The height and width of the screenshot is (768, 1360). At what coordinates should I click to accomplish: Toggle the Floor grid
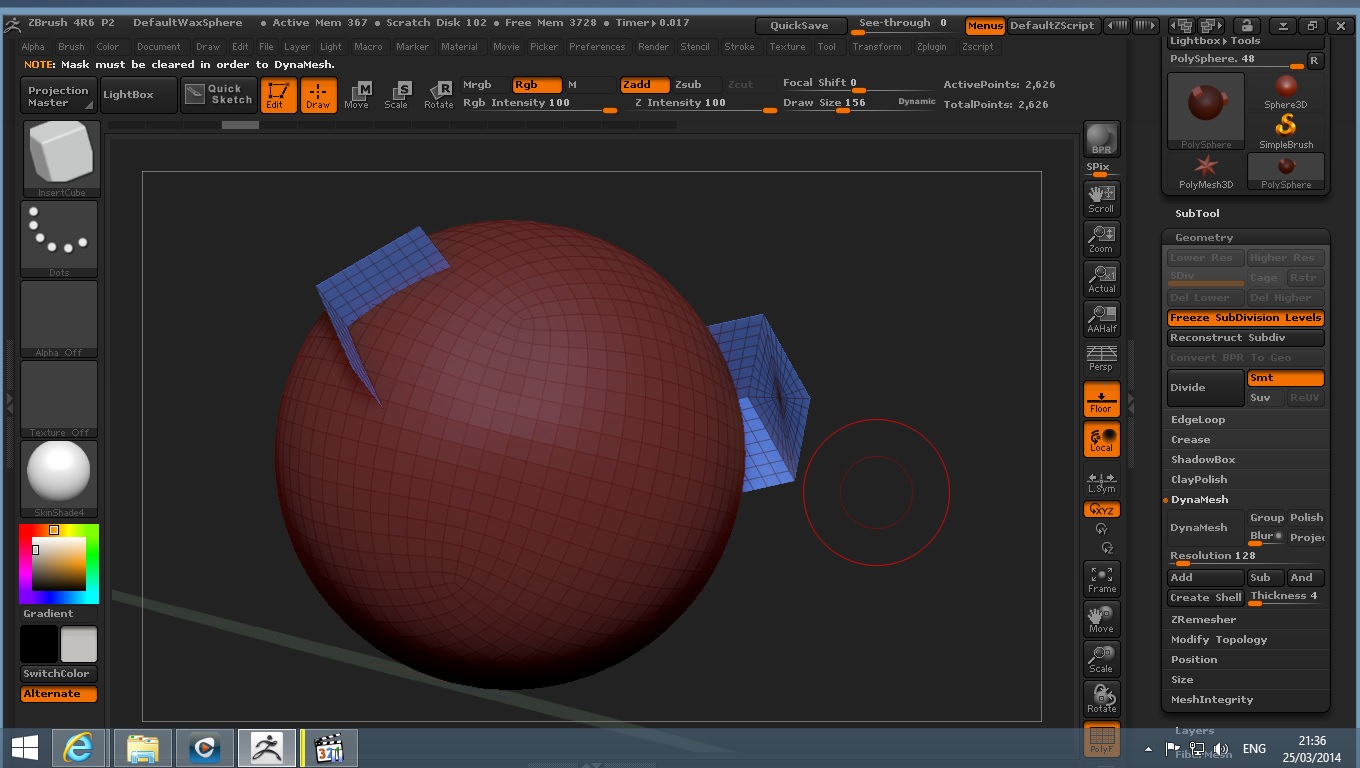click(x=1101, y=398)
